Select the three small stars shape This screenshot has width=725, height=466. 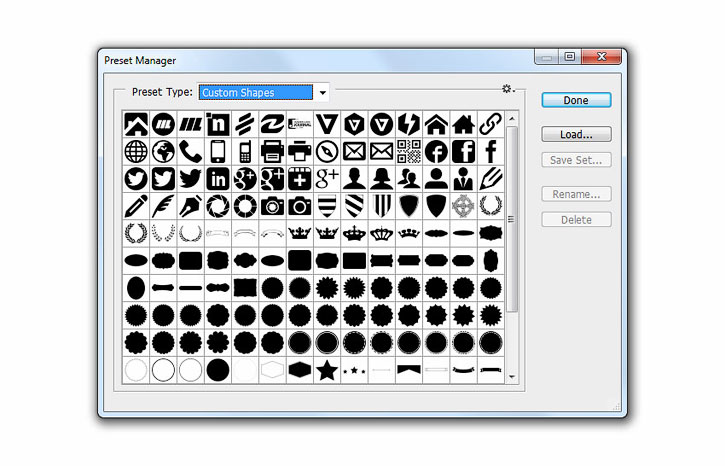click(354, 370)
